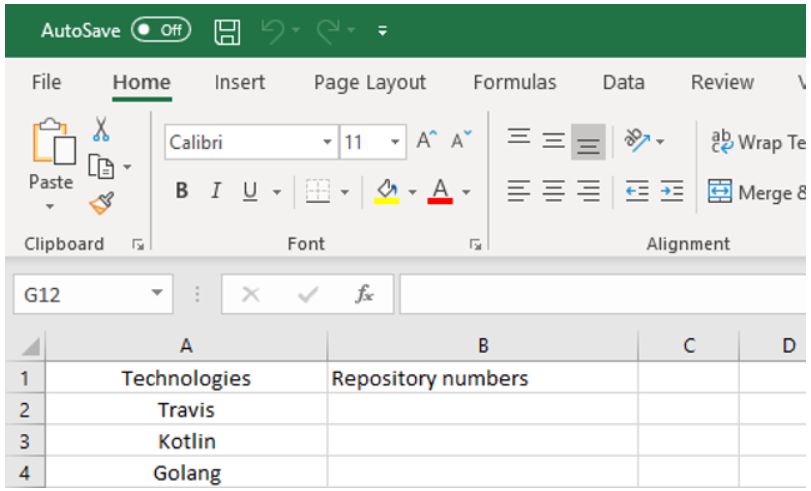Open the File tab
811x491 pixels.
[x=46, y=82]
